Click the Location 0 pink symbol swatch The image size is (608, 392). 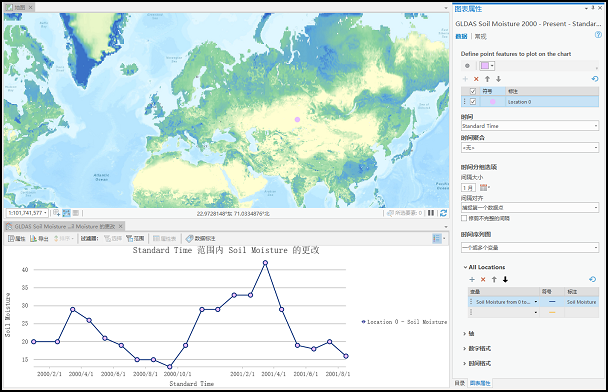click(492, 102)
